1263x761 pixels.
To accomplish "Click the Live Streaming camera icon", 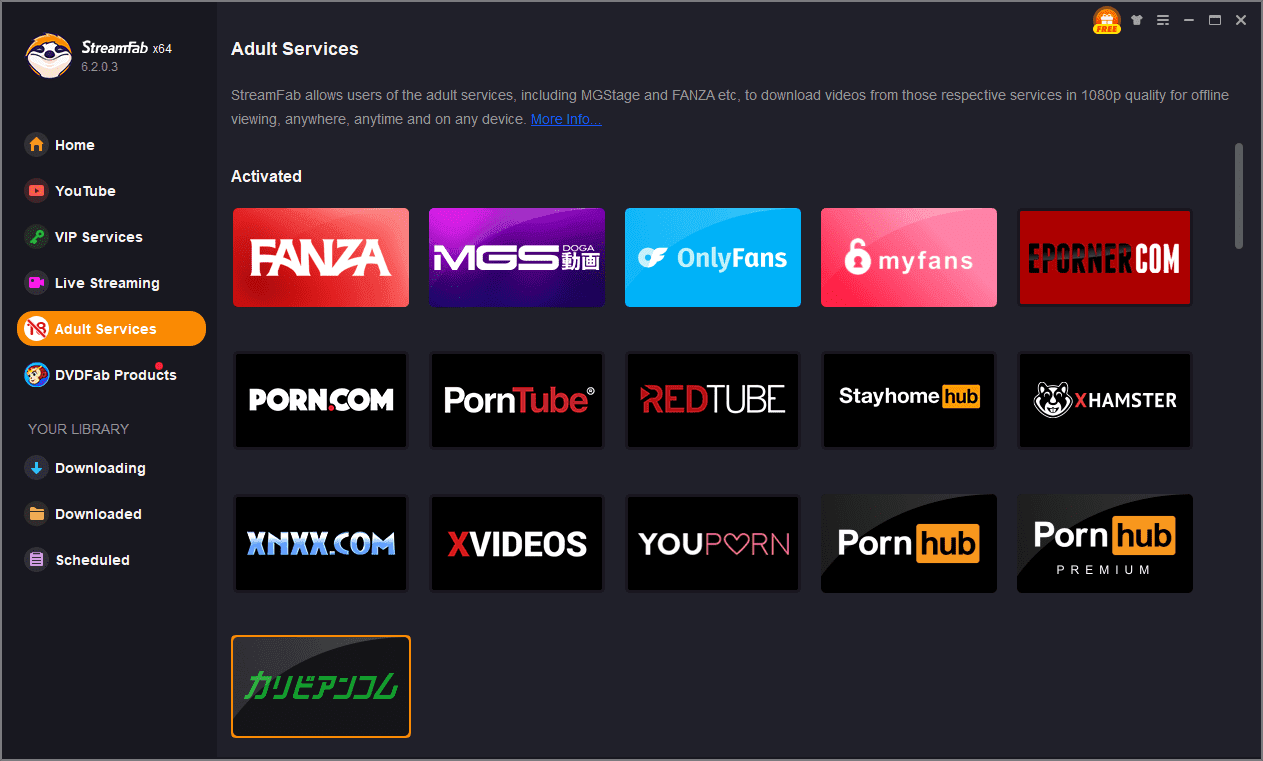I will coord(36,283).
